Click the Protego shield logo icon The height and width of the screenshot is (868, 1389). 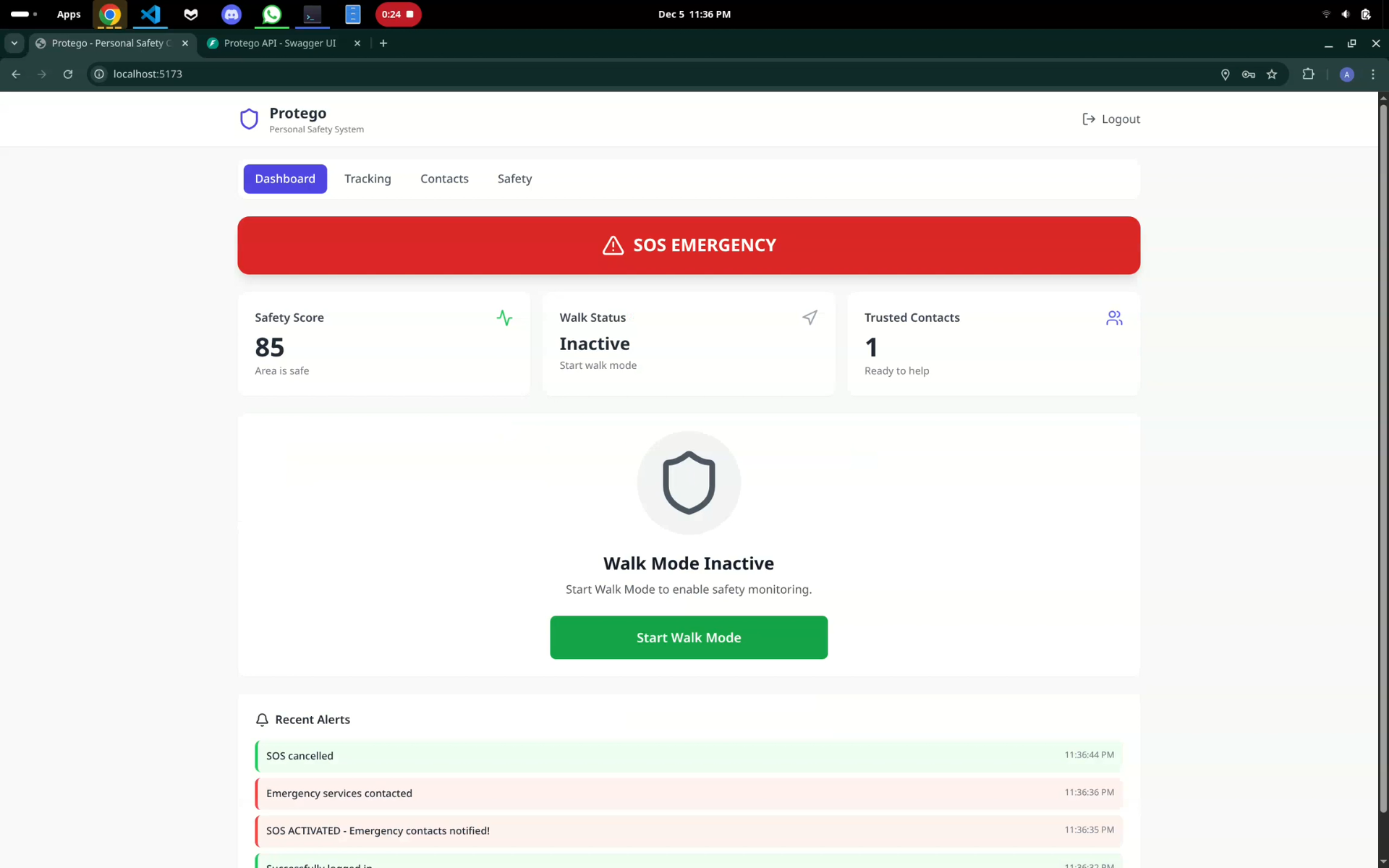coord(249,119)
